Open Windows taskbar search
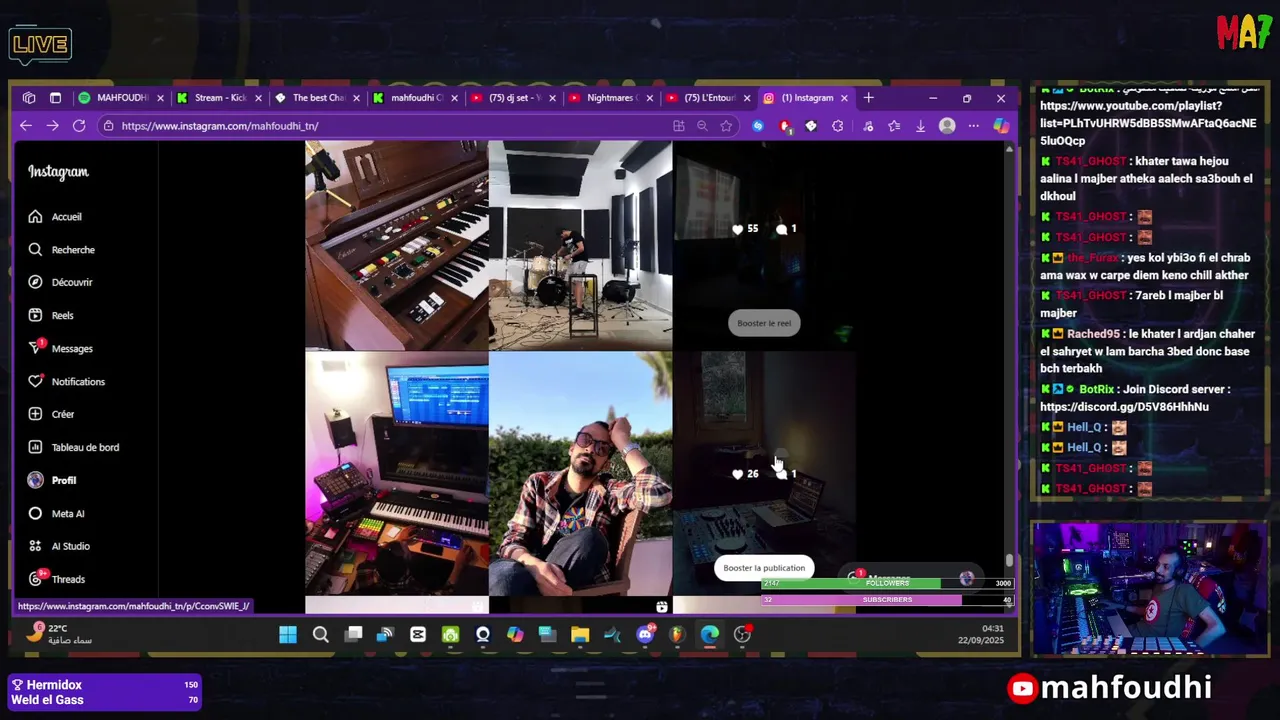1280x720 pixels. (321, 634)
